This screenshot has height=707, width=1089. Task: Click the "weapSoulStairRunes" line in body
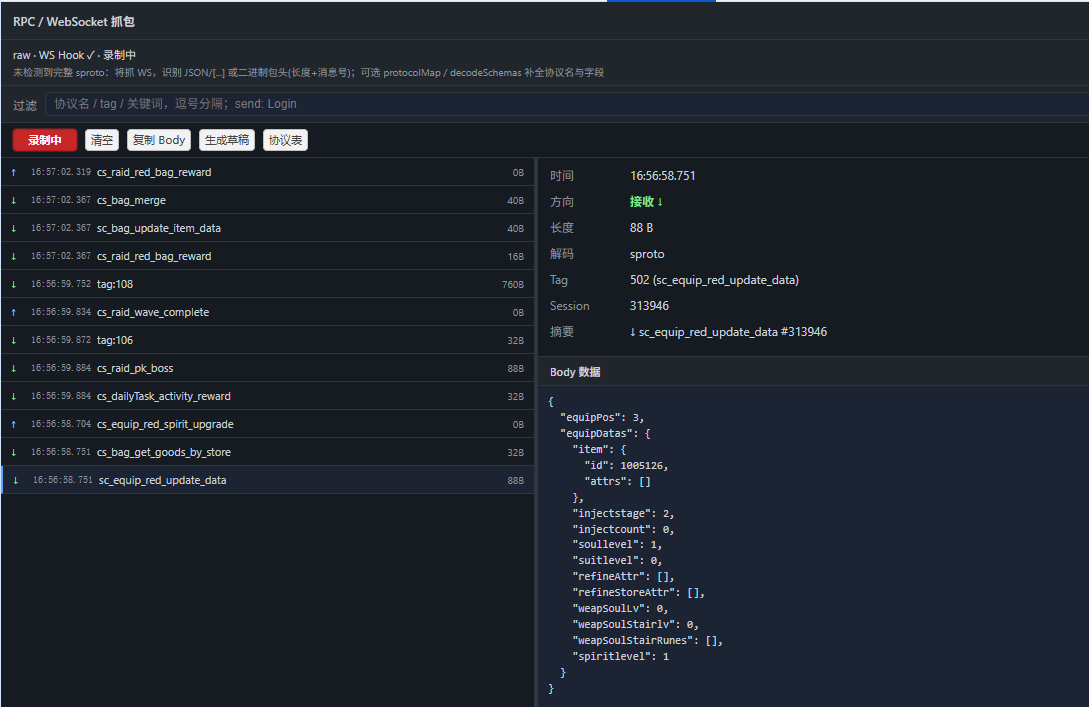(647, 640)
